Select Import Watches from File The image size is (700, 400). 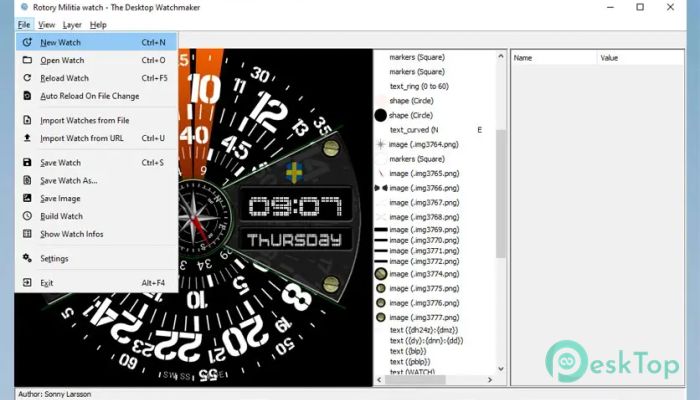pyautogui.click(x=96, y=120)
